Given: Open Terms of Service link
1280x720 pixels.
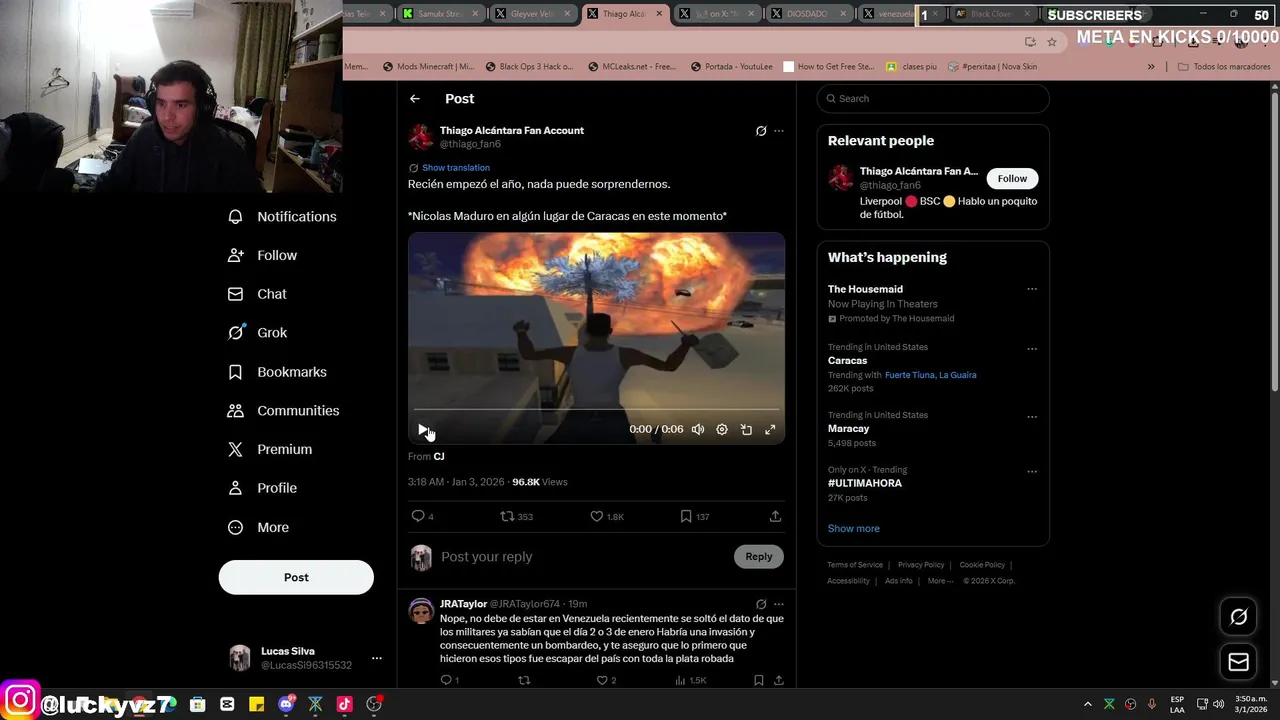Looking at the screenshot, I should point(855,565).
